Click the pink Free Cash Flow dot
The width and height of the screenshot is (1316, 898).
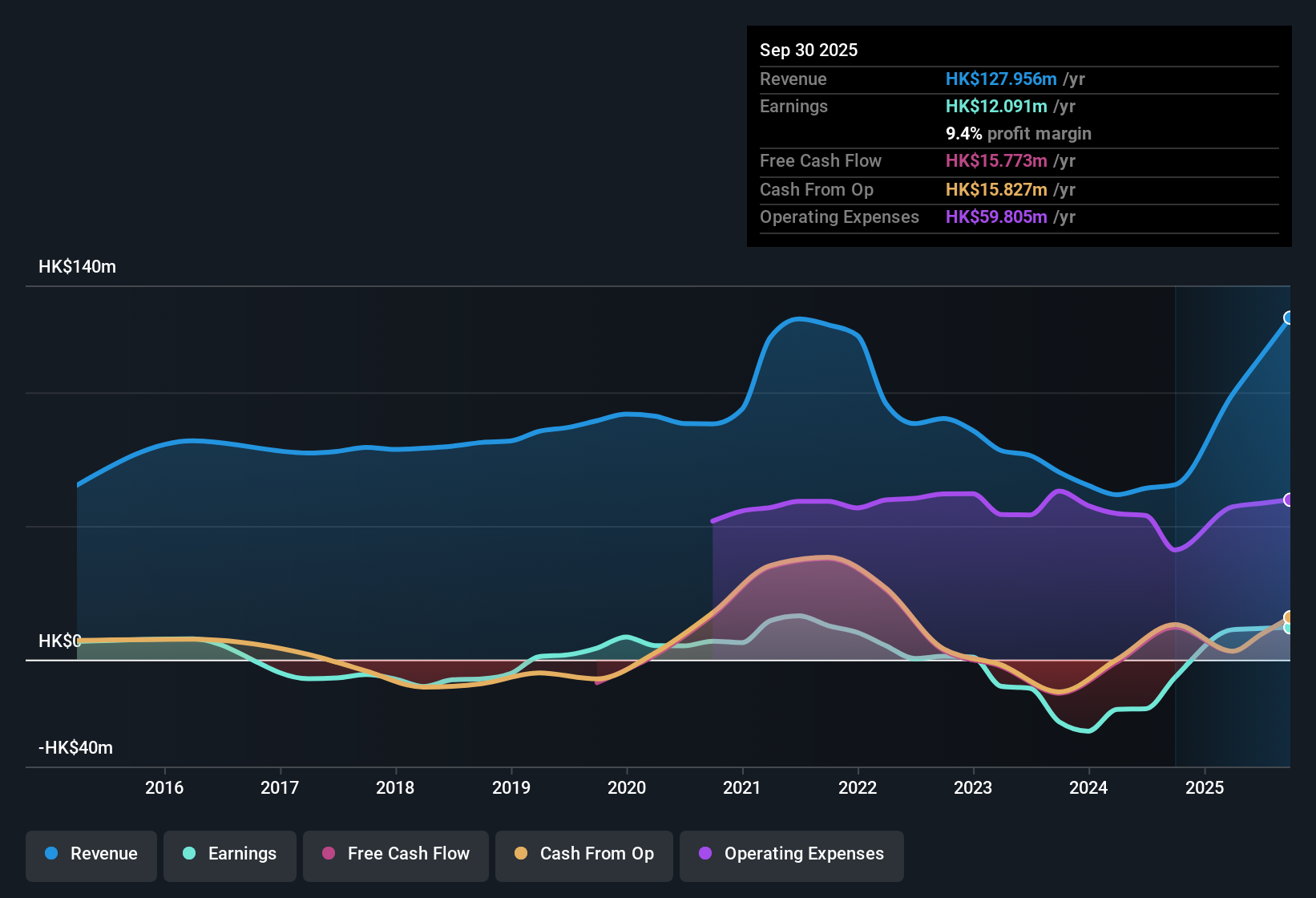[329, 853]
